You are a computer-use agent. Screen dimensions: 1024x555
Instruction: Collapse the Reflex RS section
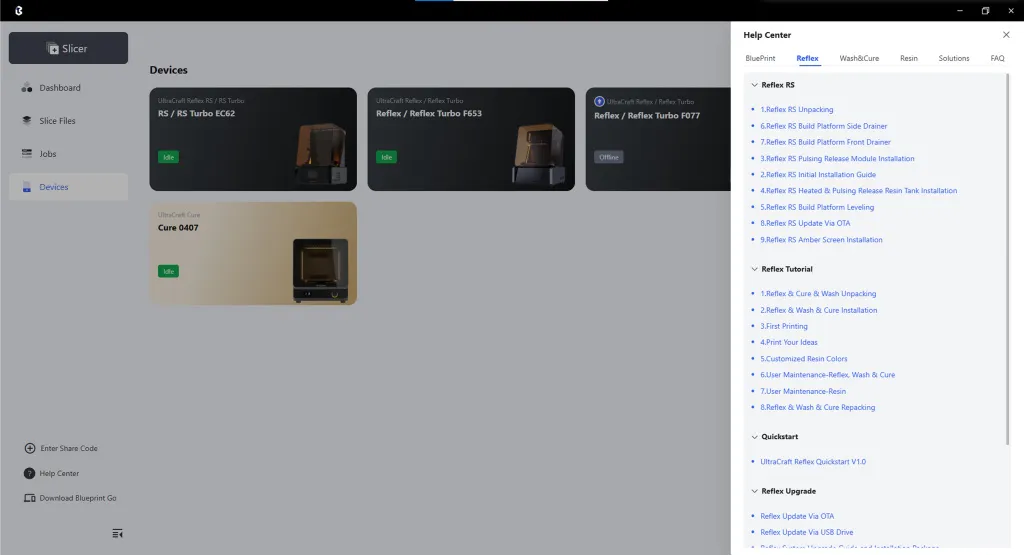[754, 86]
